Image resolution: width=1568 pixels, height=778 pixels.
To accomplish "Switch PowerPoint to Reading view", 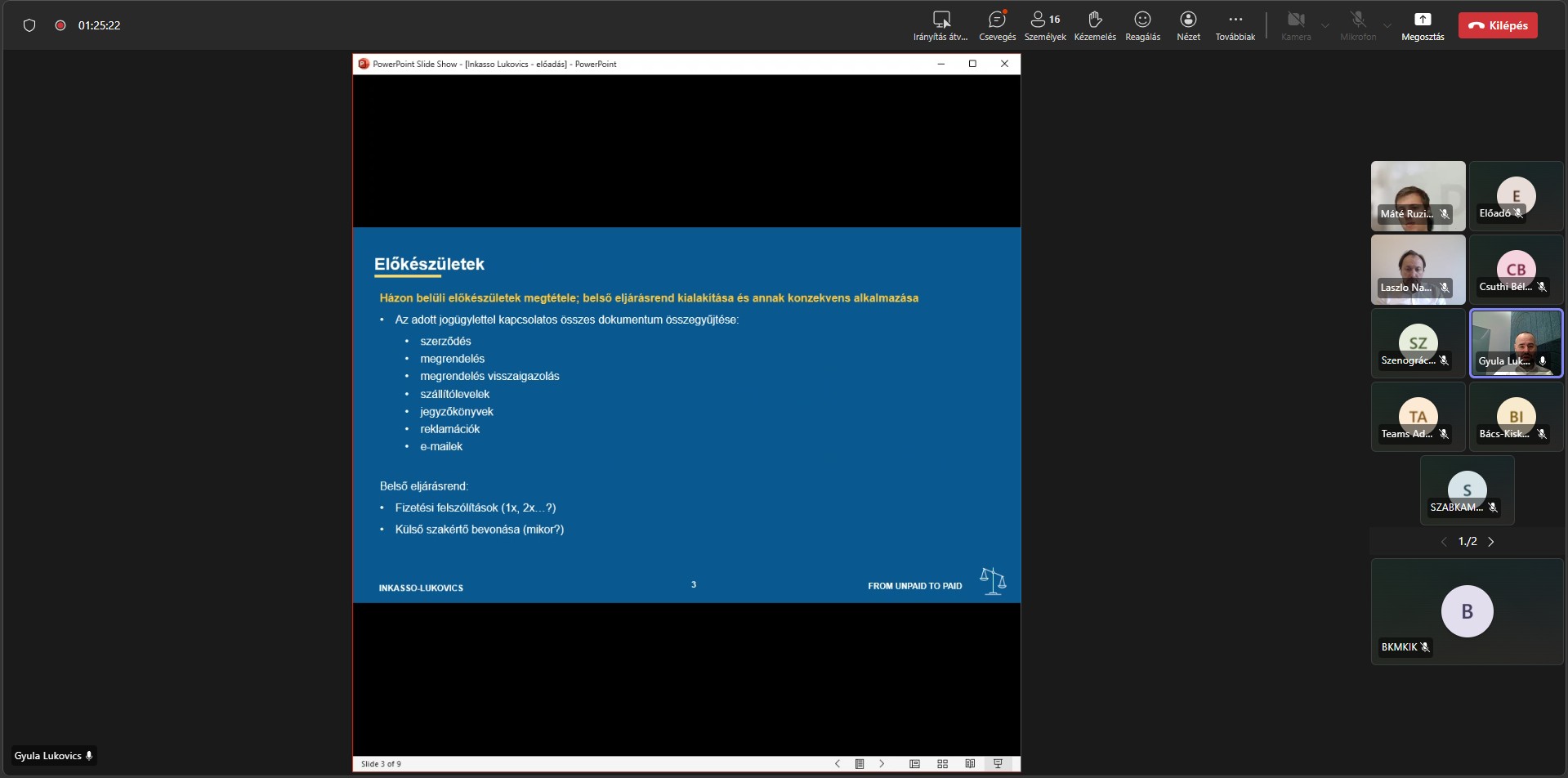I will pyautogui.click(x=970, y=764).
